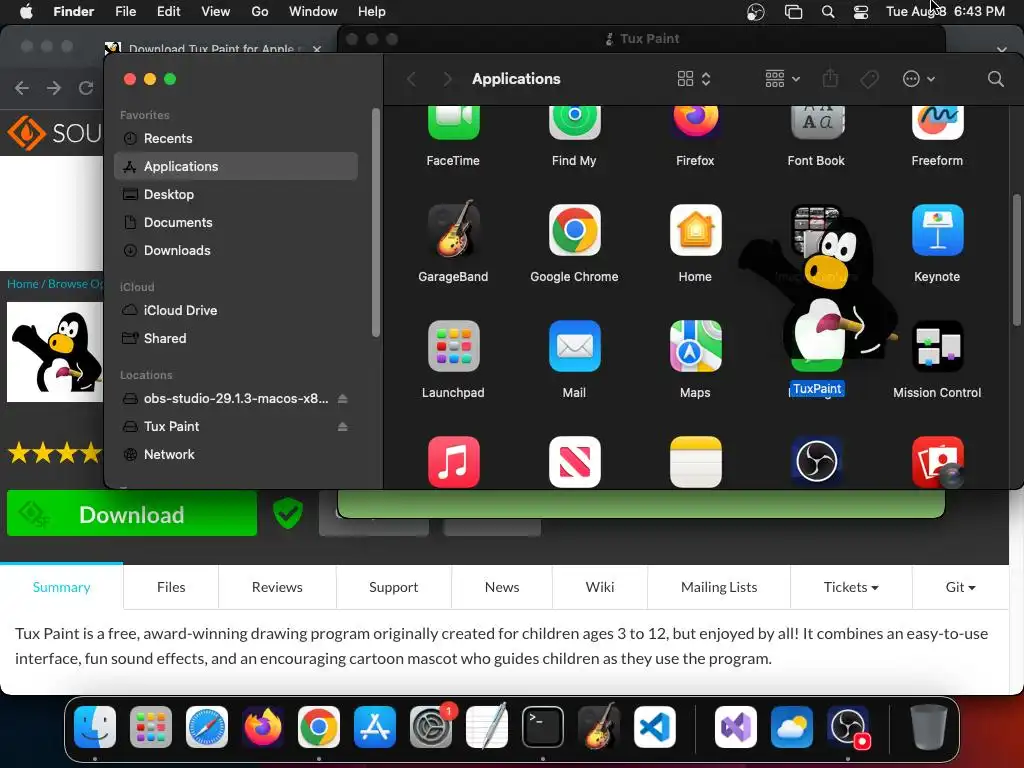
Task: Select the Photo Booth app icon
Action: pos(937,462)
